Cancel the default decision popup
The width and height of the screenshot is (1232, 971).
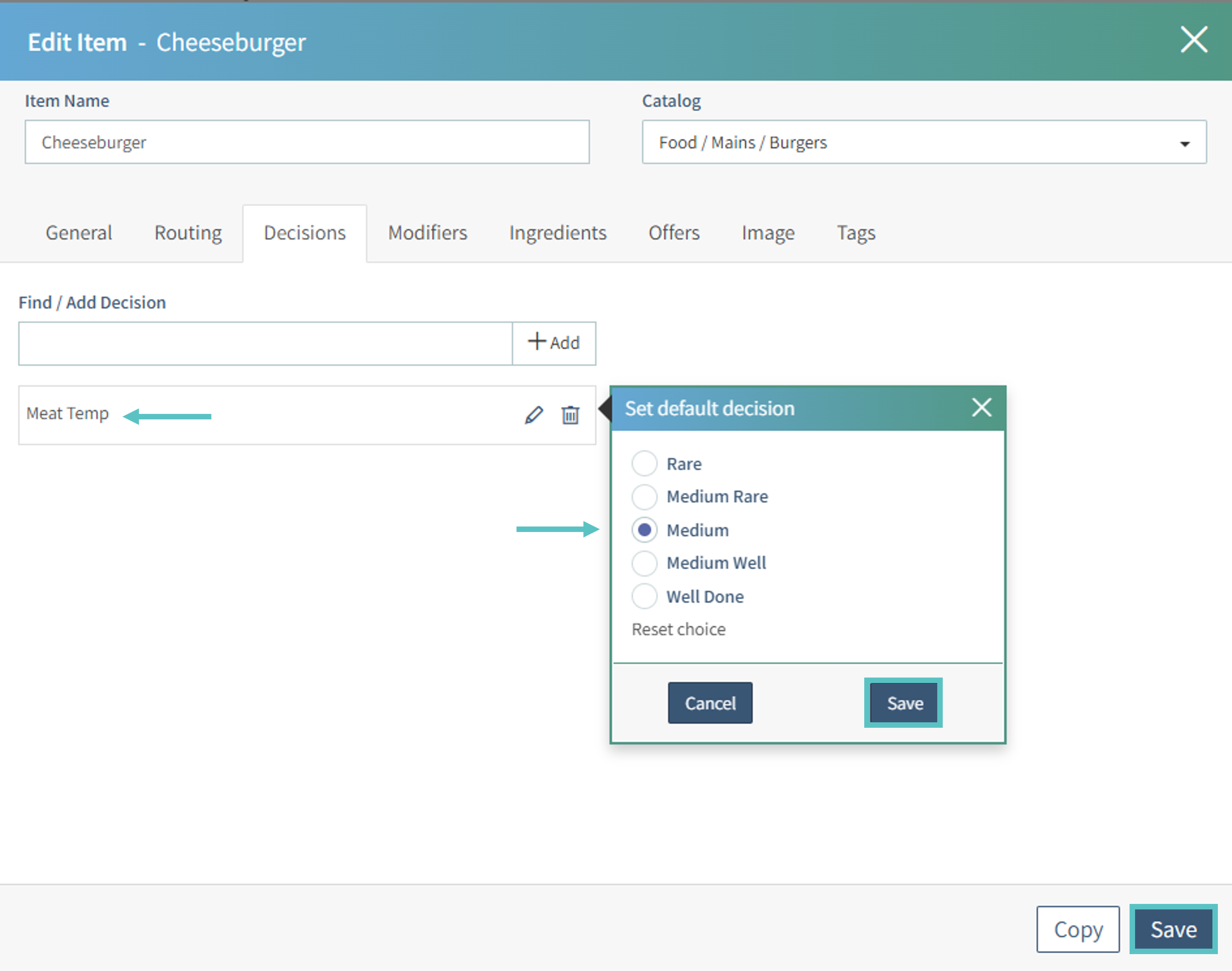point(710,703)
